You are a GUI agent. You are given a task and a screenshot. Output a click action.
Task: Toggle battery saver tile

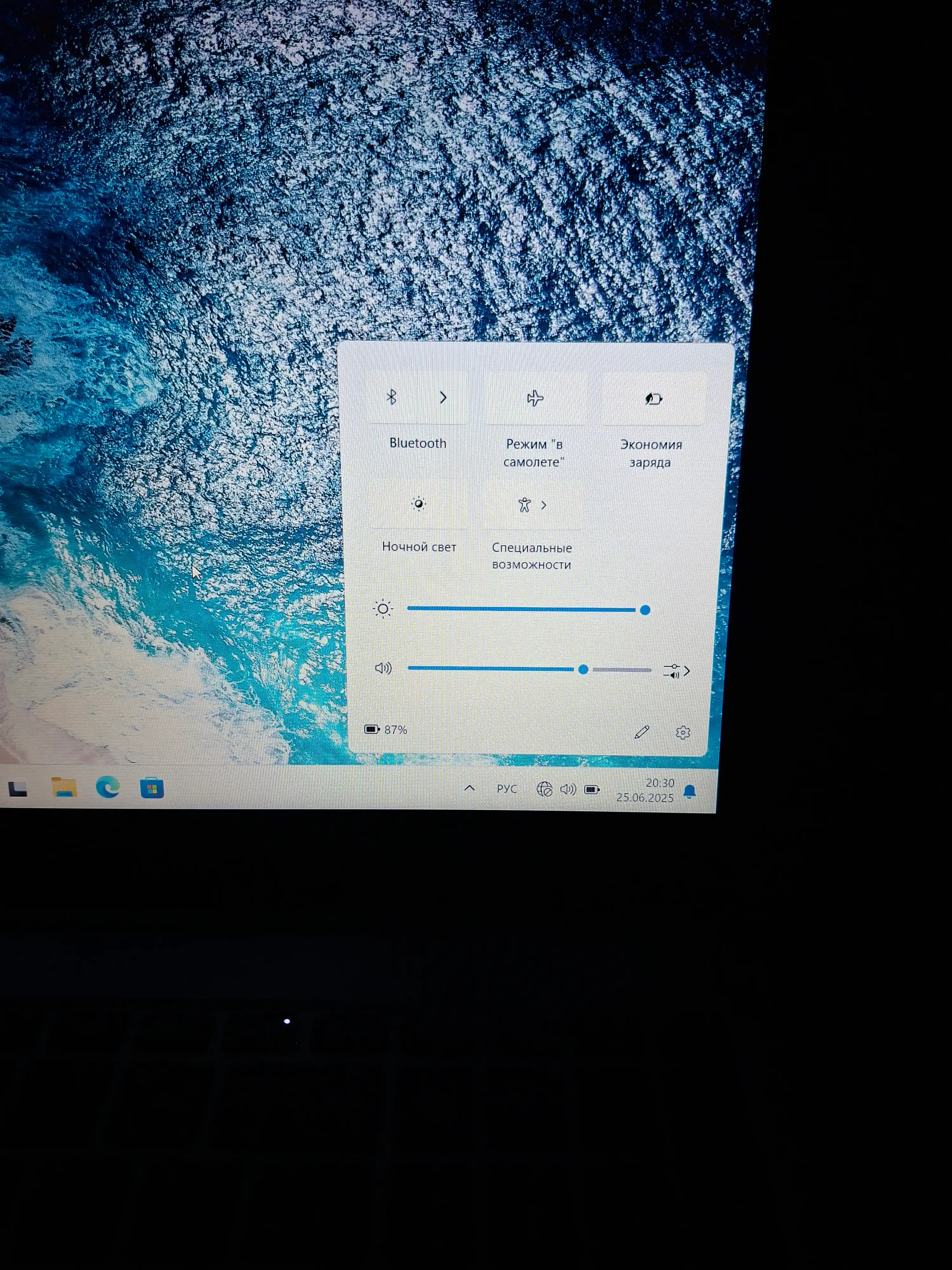point(654,399)
